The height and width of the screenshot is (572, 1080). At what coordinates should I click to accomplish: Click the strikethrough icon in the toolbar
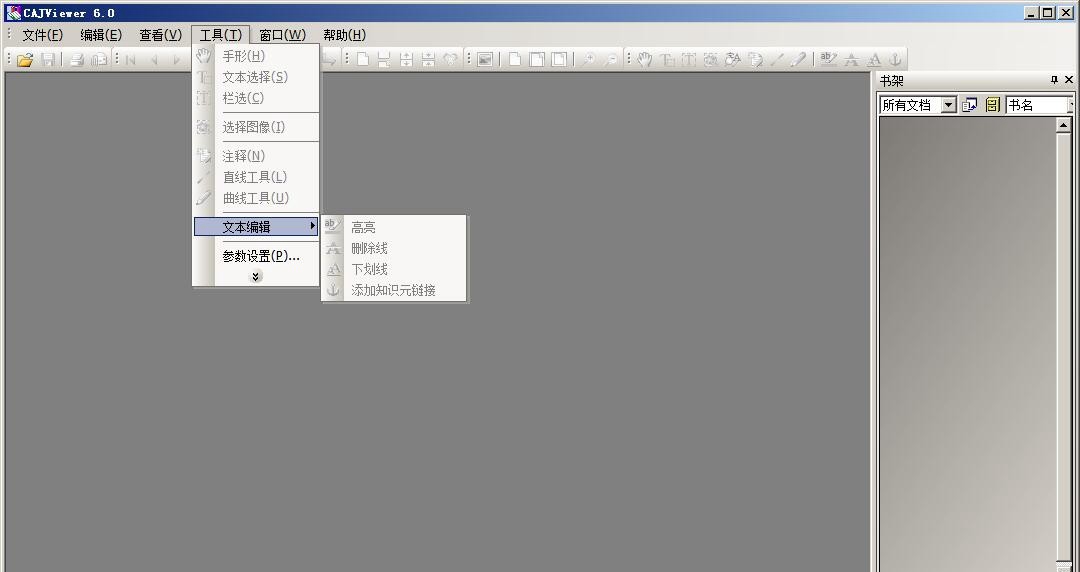851,60
